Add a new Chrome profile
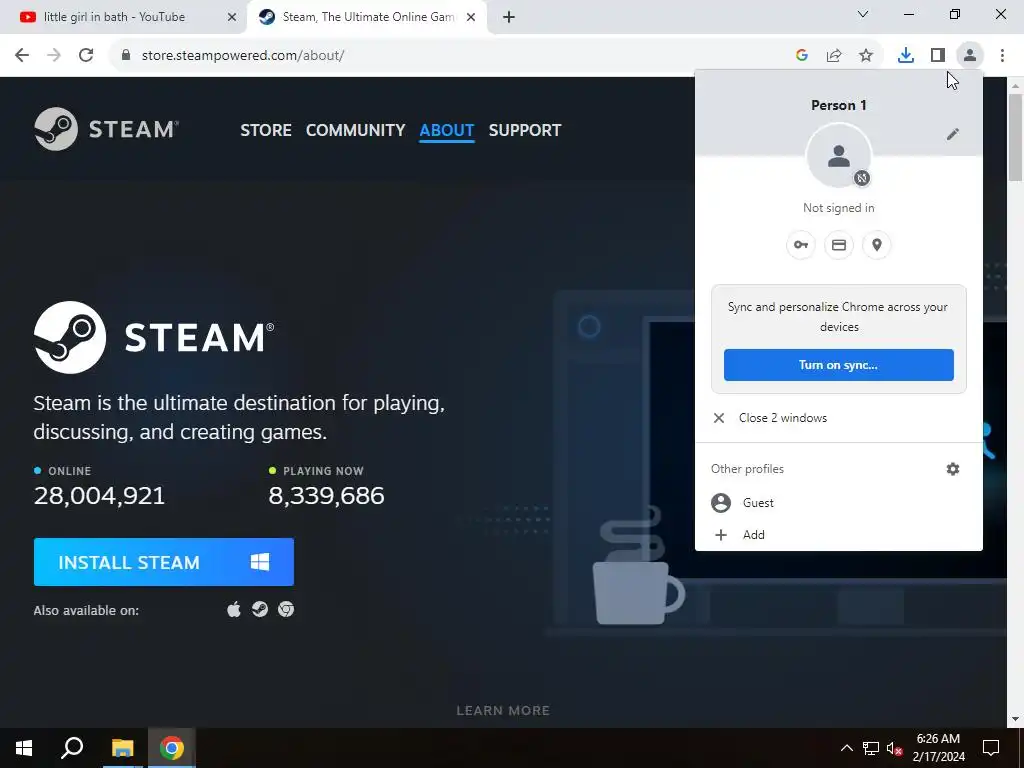1024x768 pixels. [839, 535]
